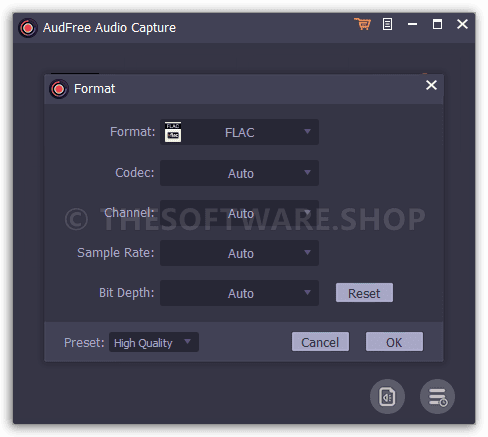Click the Reset button

point(364,293)
